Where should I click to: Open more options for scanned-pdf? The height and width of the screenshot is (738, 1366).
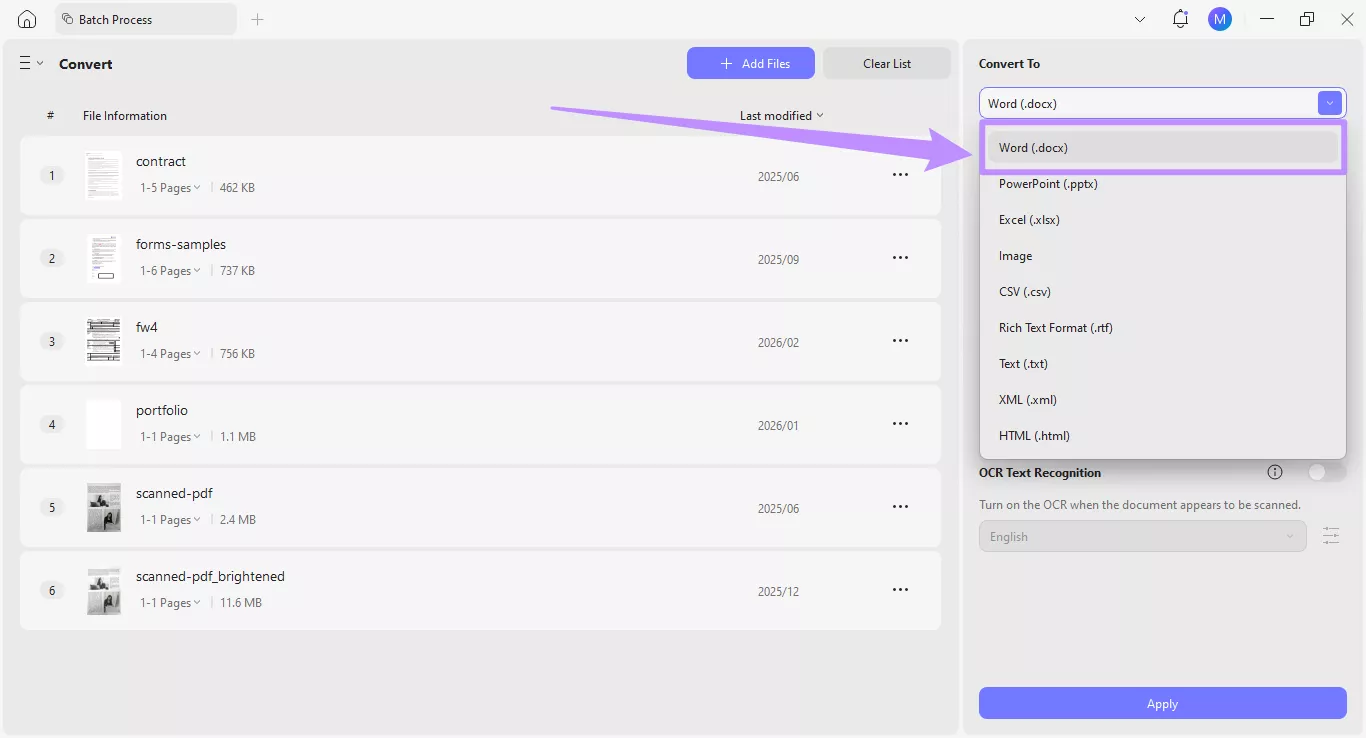(900, 506)
